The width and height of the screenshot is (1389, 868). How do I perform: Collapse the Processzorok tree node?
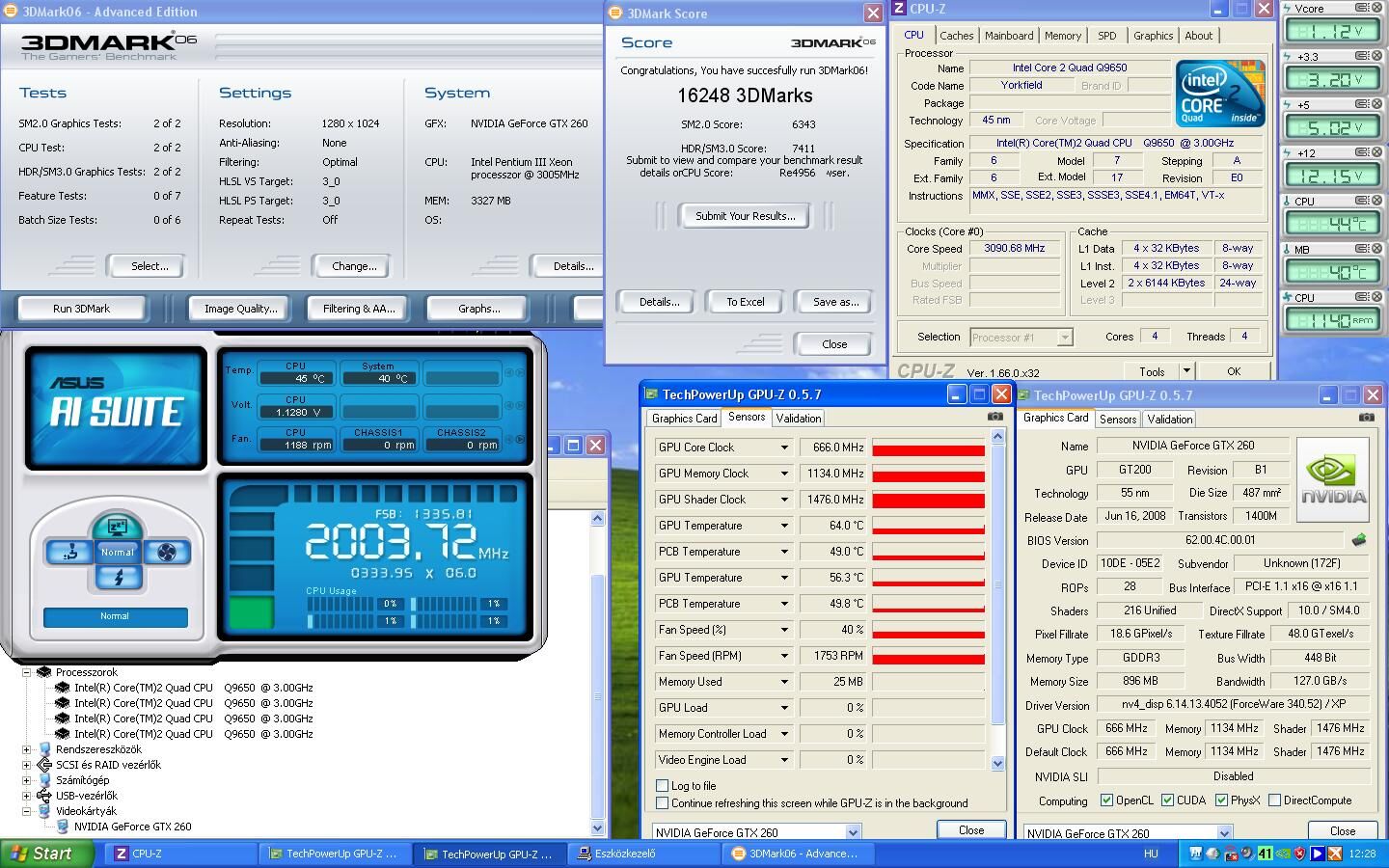click(x=27, y=672)
